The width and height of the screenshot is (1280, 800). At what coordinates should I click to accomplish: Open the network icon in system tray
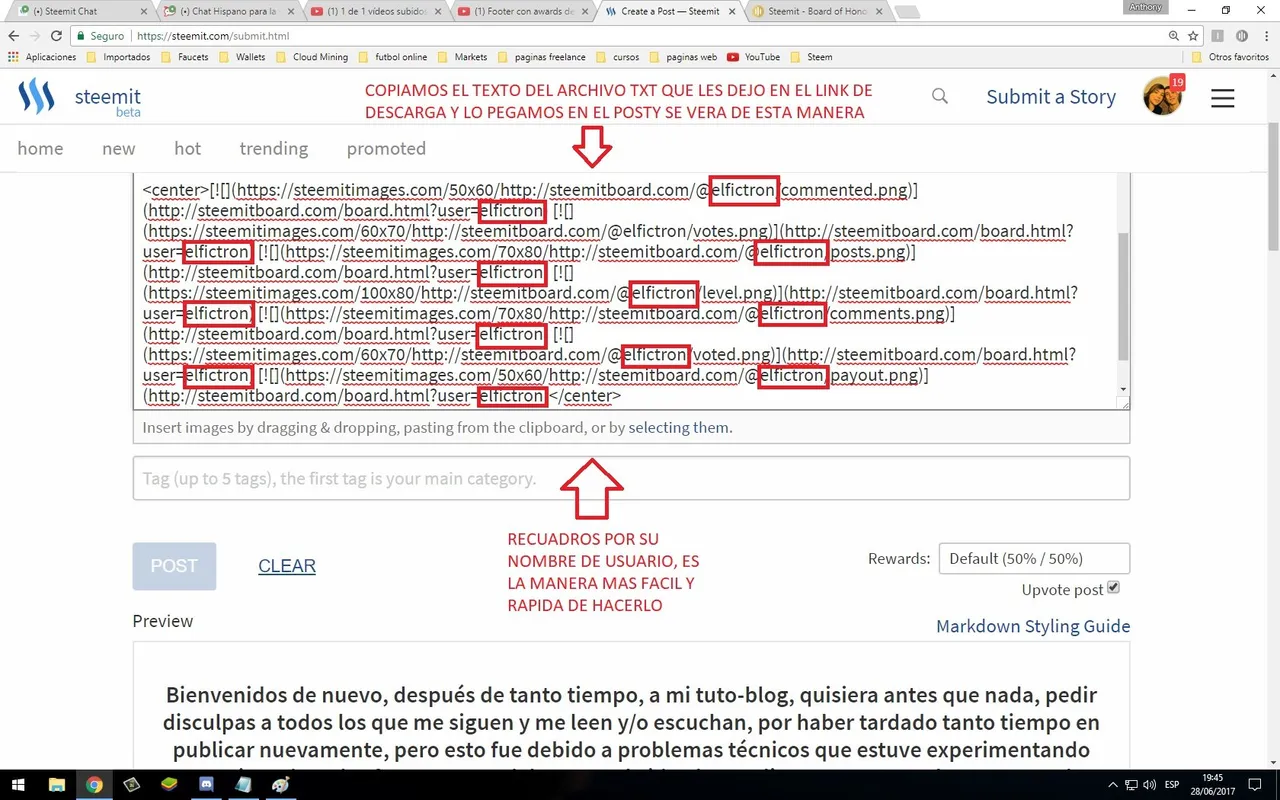coord(1132,785)
